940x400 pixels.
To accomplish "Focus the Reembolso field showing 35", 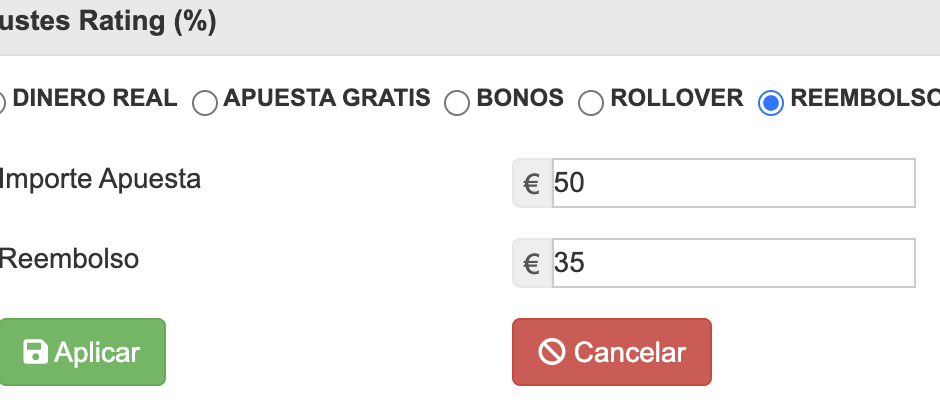I will pos(734,263).
